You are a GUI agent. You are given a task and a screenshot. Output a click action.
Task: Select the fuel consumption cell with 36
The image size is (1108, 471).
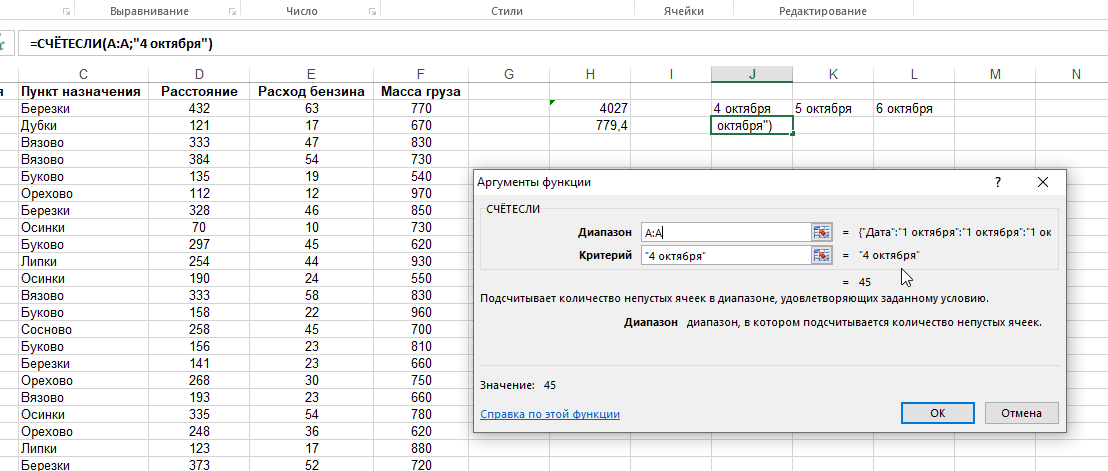(312, 431)
